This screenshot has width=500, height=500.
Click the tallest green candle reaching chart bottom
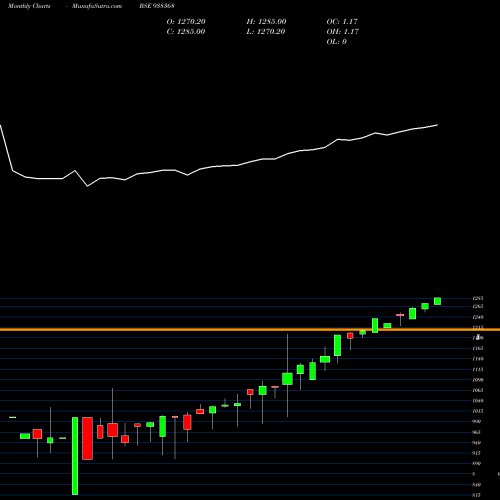(75, 456)
